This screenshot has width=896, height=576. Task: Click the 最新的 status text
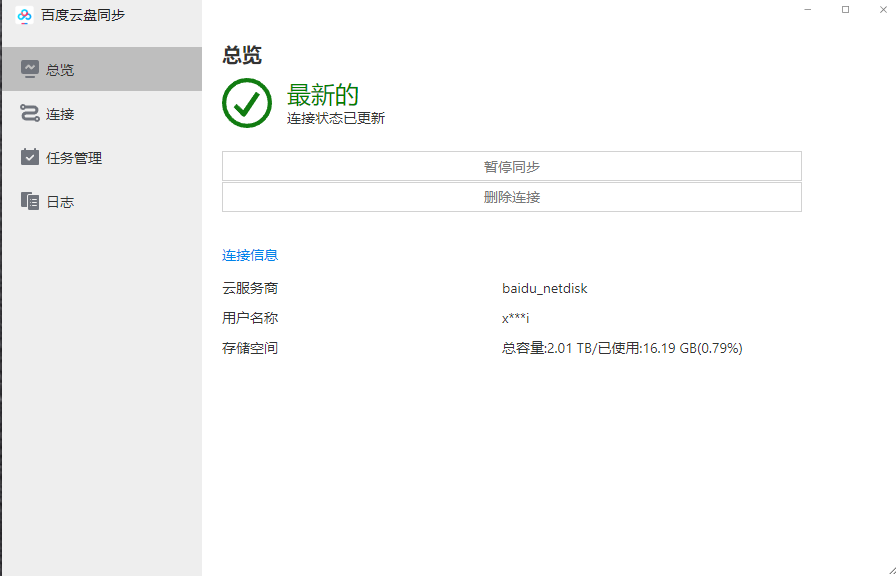[x=322, y=95]
